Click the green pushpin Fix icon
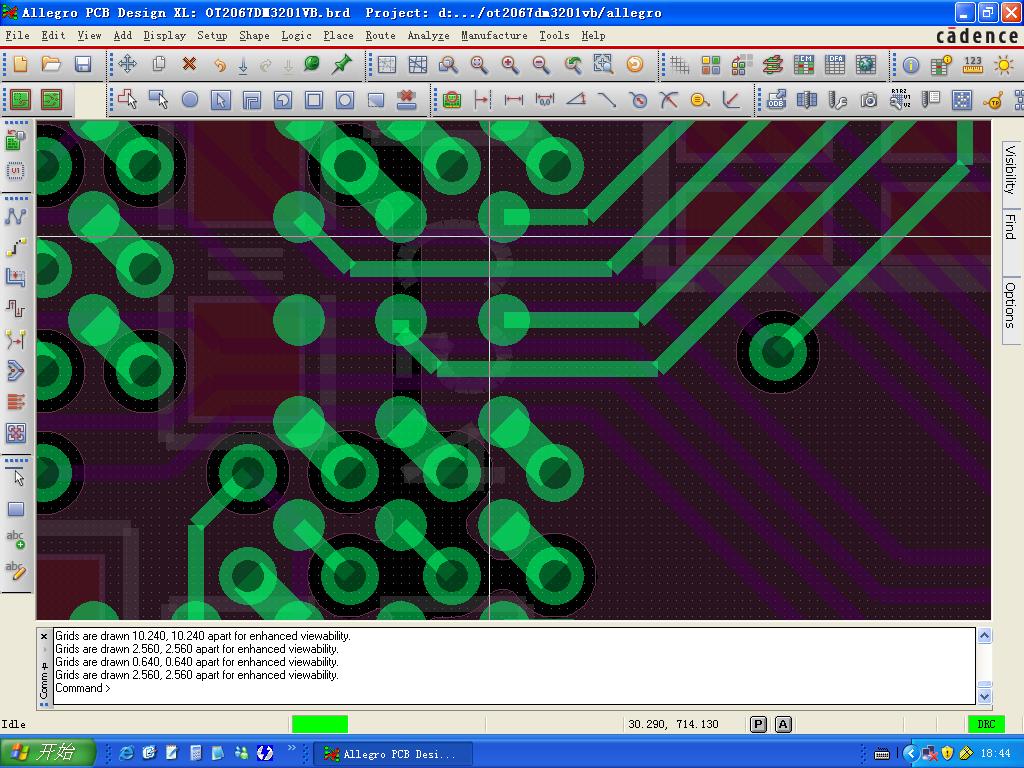The height and width of the screenshot is (768, 1024). [x=342, y=64]
